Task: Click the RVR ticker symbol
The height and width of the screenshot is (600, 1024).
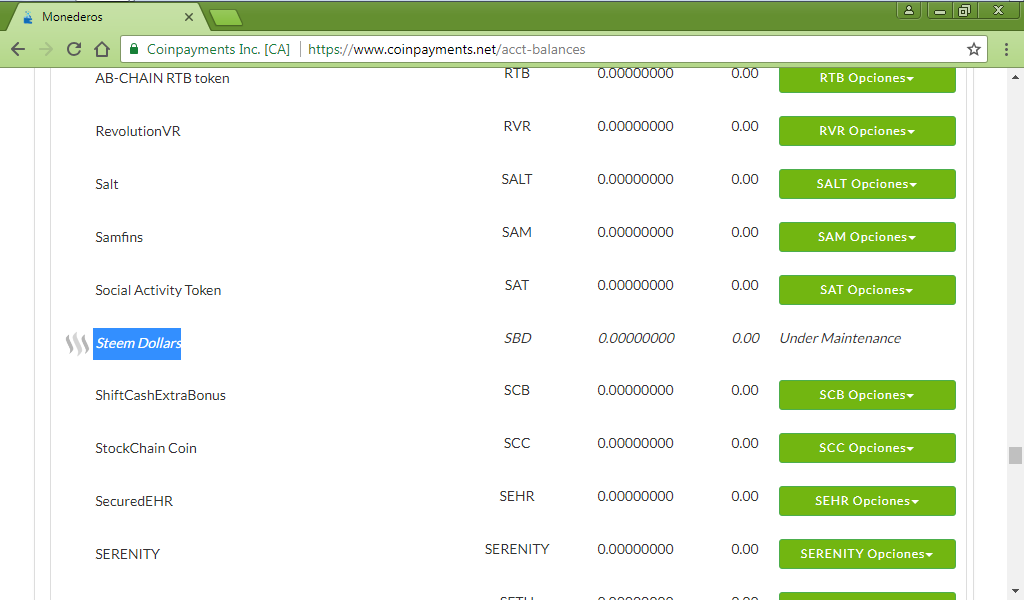Action: point(517,126)
